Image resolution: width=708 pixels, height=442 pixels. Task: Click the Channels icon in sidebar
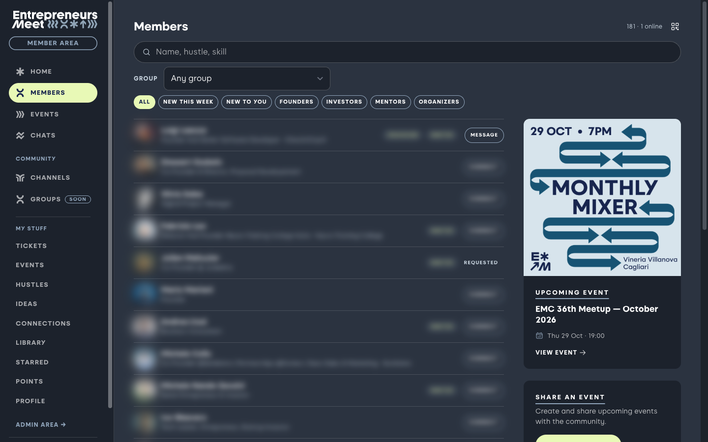[x=20, y=177]
